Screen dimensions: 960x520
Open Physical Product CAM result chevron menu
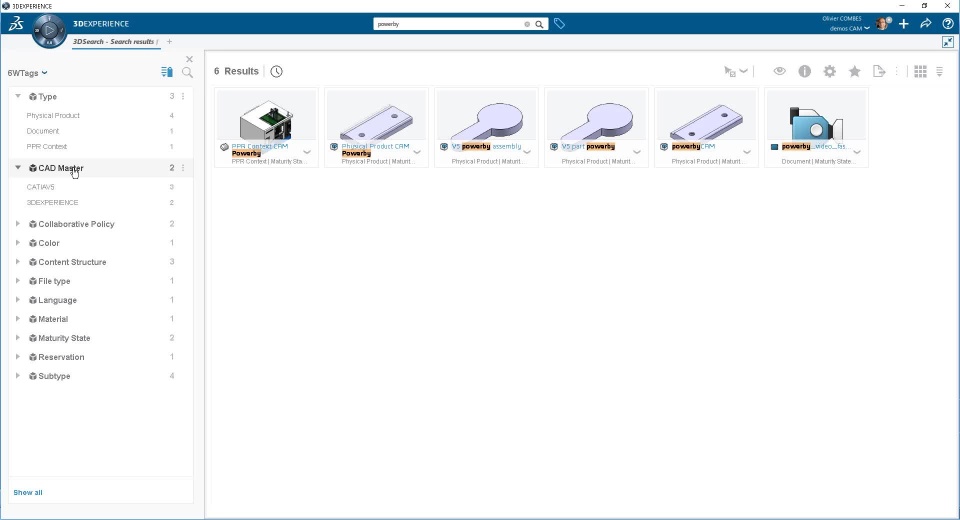click(x=417, y=152)
